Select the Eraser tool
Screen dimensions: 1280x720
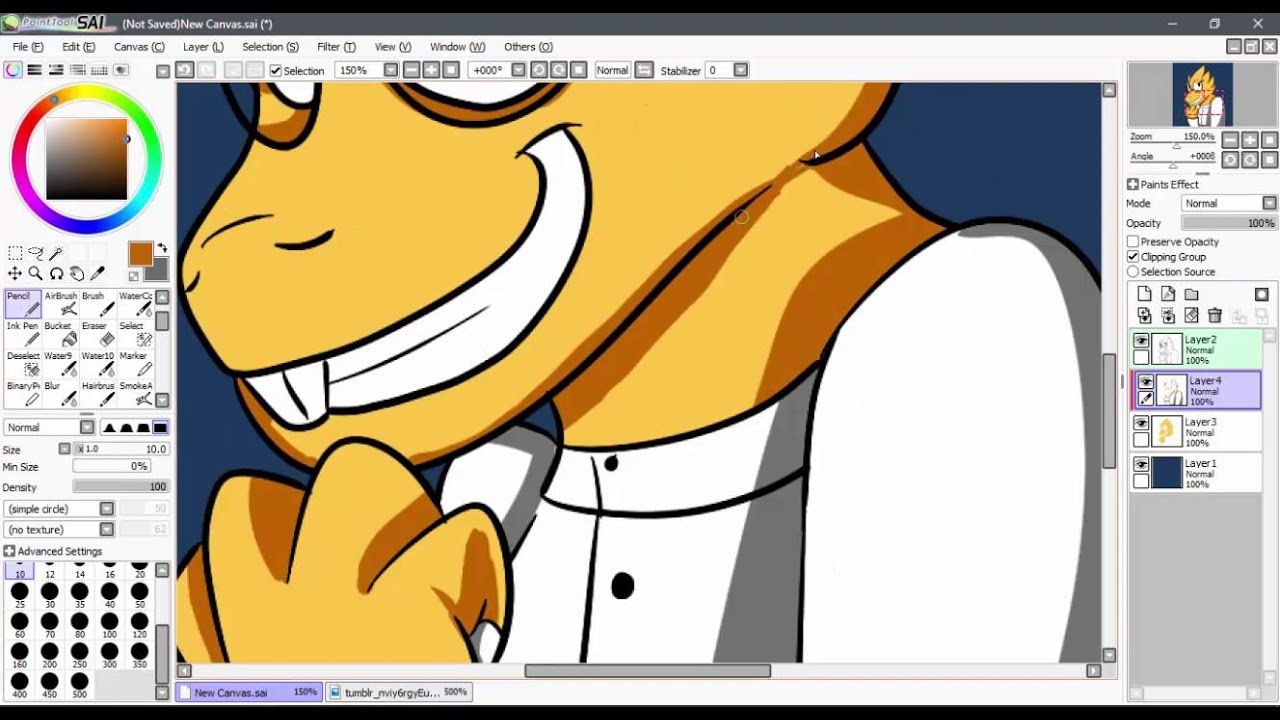(x=98, y=334)
